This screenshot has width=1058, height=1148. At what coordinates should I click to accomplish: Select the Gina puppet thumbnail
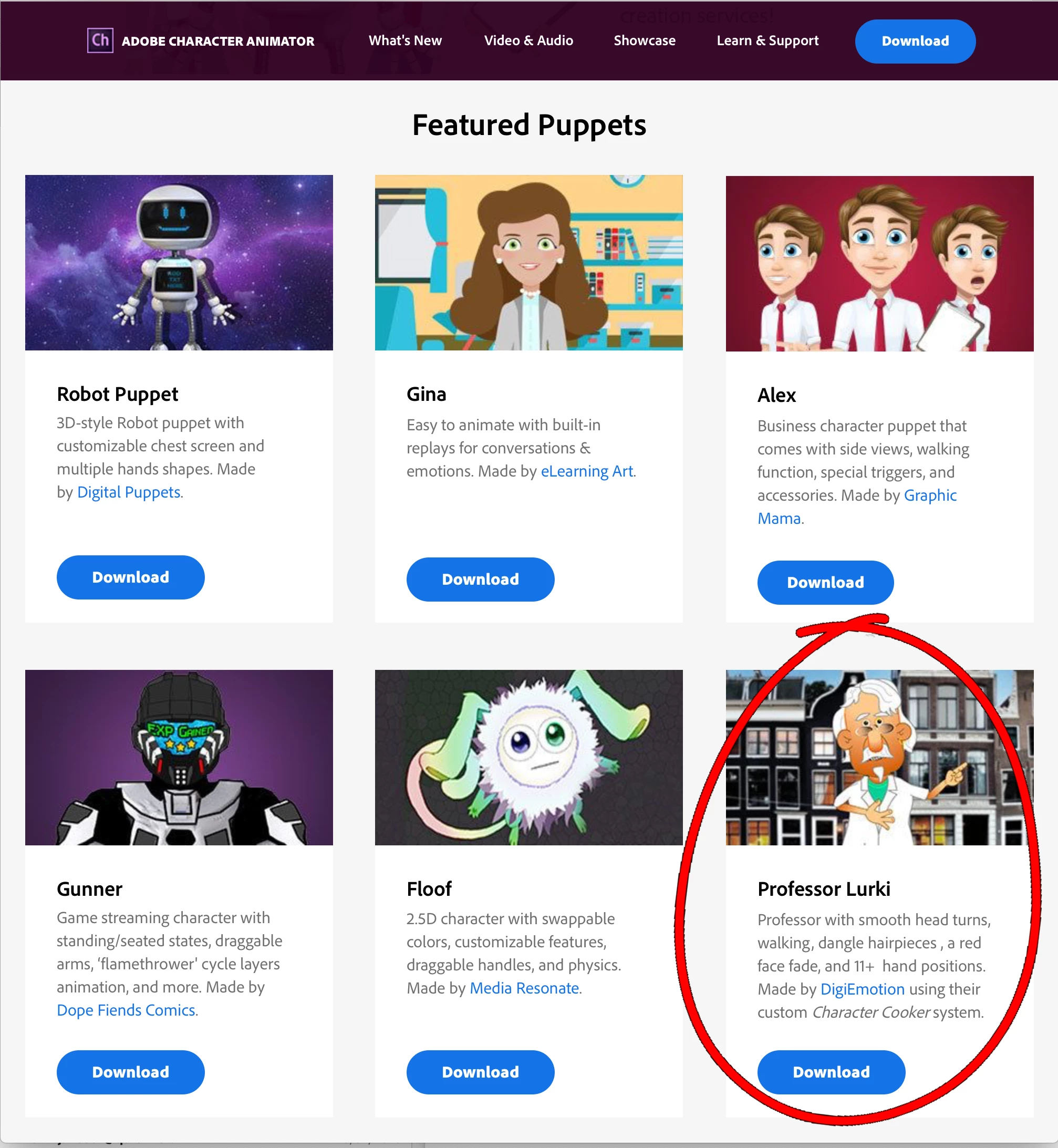pyautogui.click(x=528, y=263)
